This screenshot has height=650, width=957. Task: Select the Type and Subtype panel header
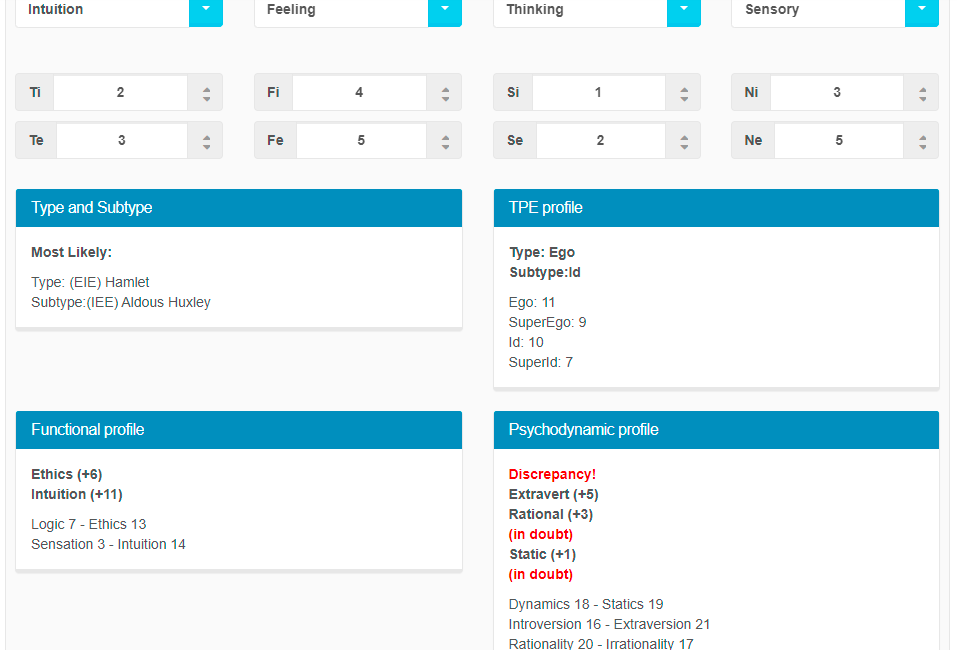[x=239, y=208]
